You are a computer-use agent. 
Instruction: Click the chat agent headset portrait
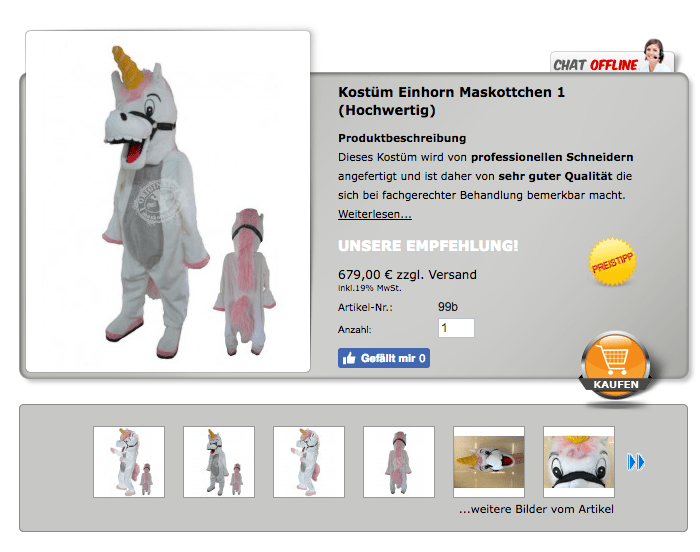coord(655,55)
